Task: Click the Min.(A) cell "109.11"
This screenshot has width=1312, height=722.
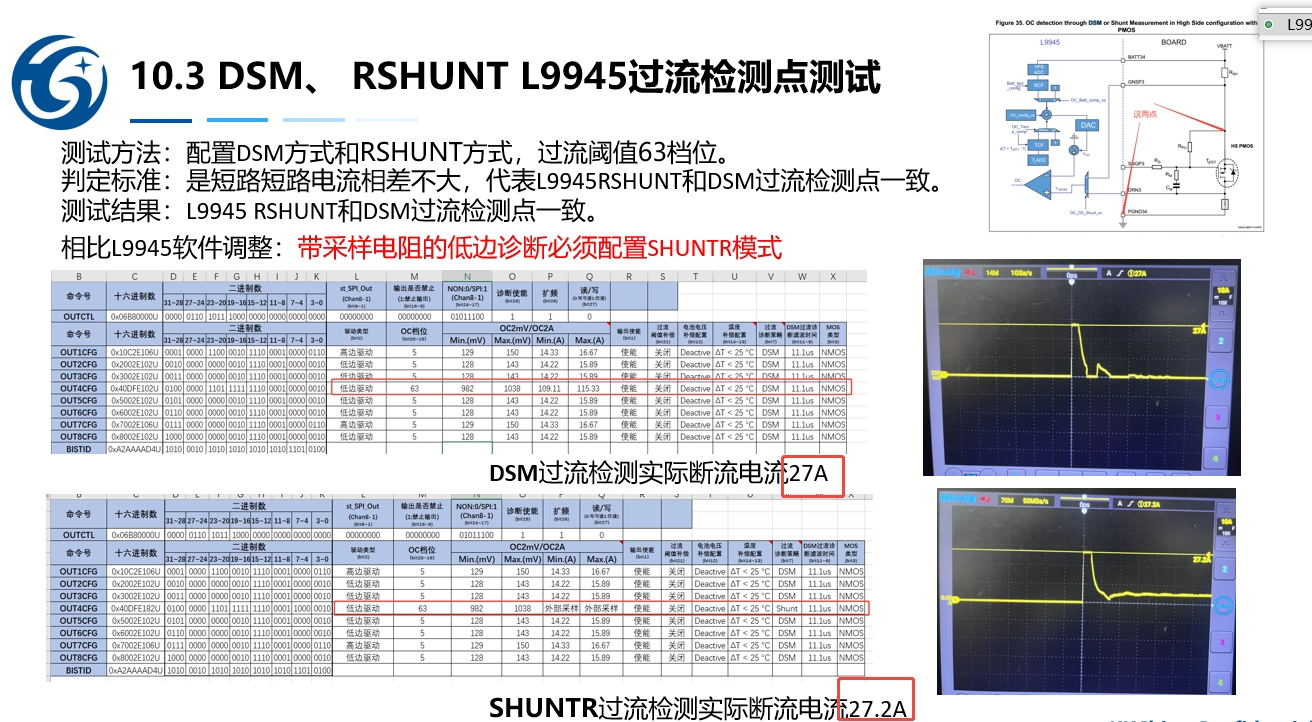Action: pyautogui.click(x=550, y=388)
